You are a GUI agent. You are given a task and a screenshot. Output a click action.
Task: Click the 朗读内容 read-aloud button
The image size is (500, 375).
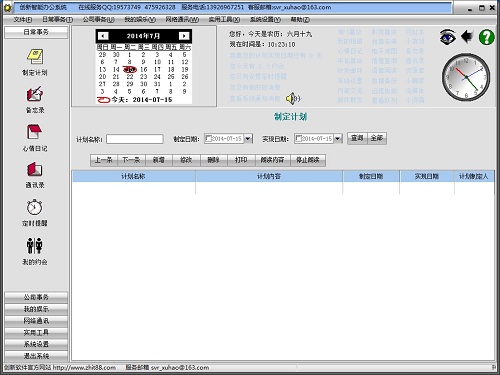point(272,160)
